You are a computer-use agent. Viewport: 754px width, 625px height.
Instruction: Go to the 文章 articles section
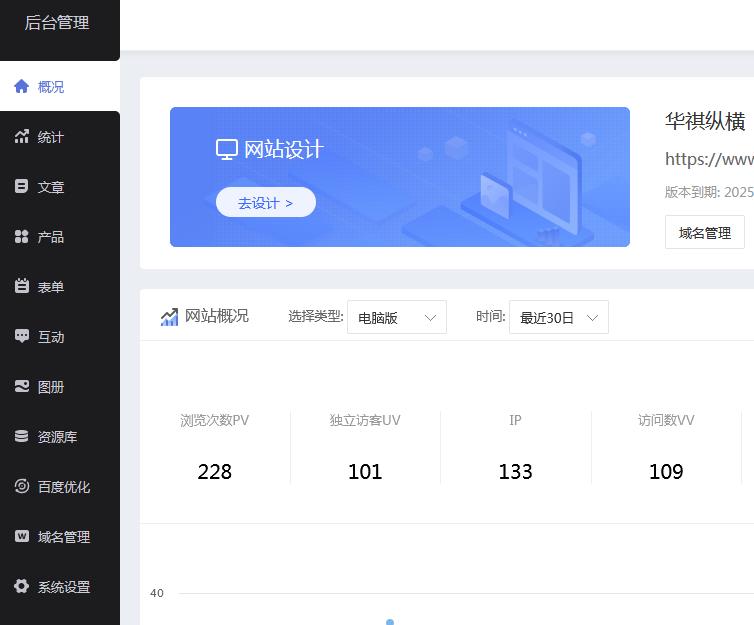[x=60, y=187]
